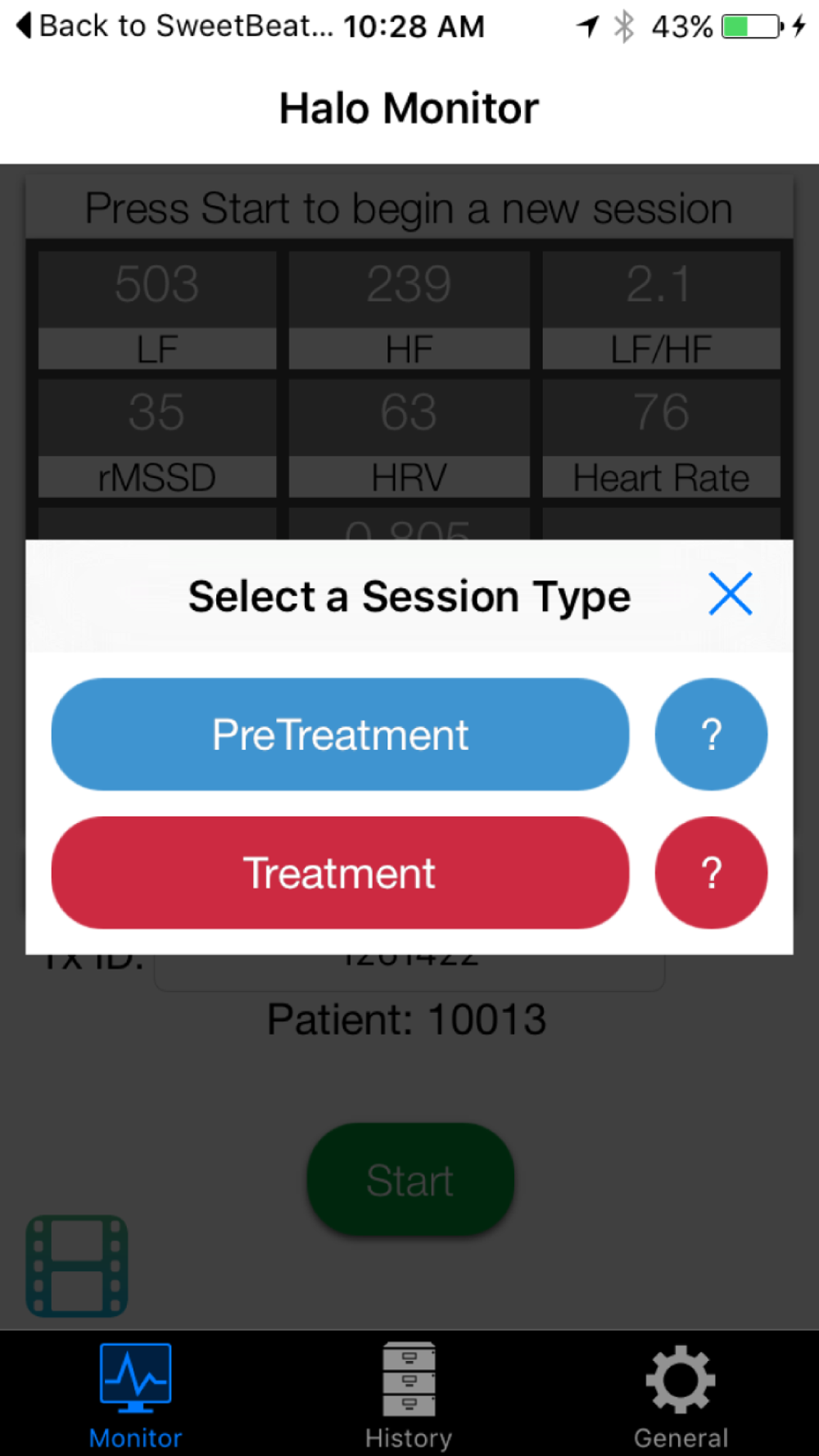This screenshot has height=1456, width=819.
Task: Tap the battery status icon
Action: click(x=753, y=27)
